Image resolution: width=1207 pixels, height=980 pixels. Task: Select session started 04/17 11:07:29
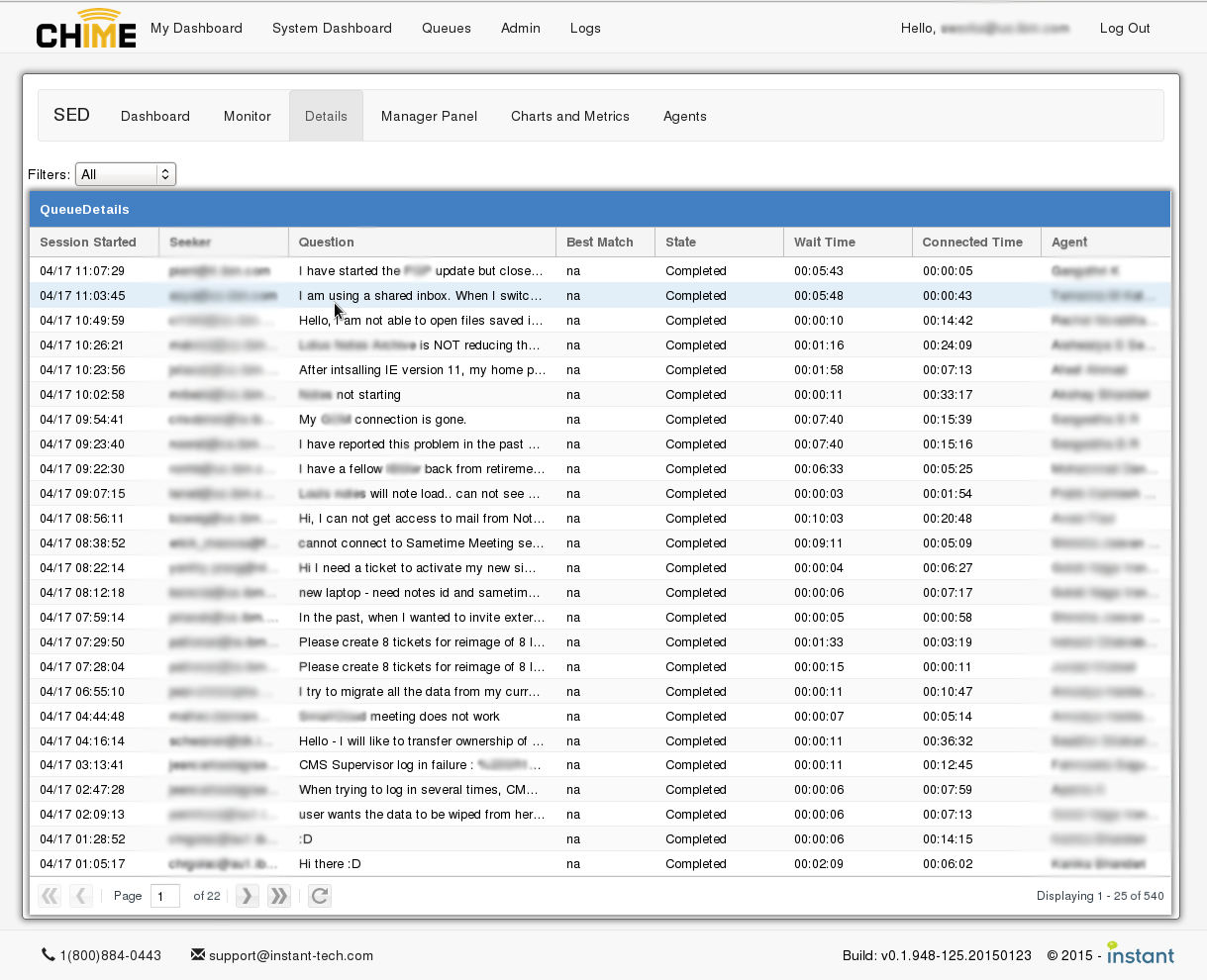pos(82,271)
